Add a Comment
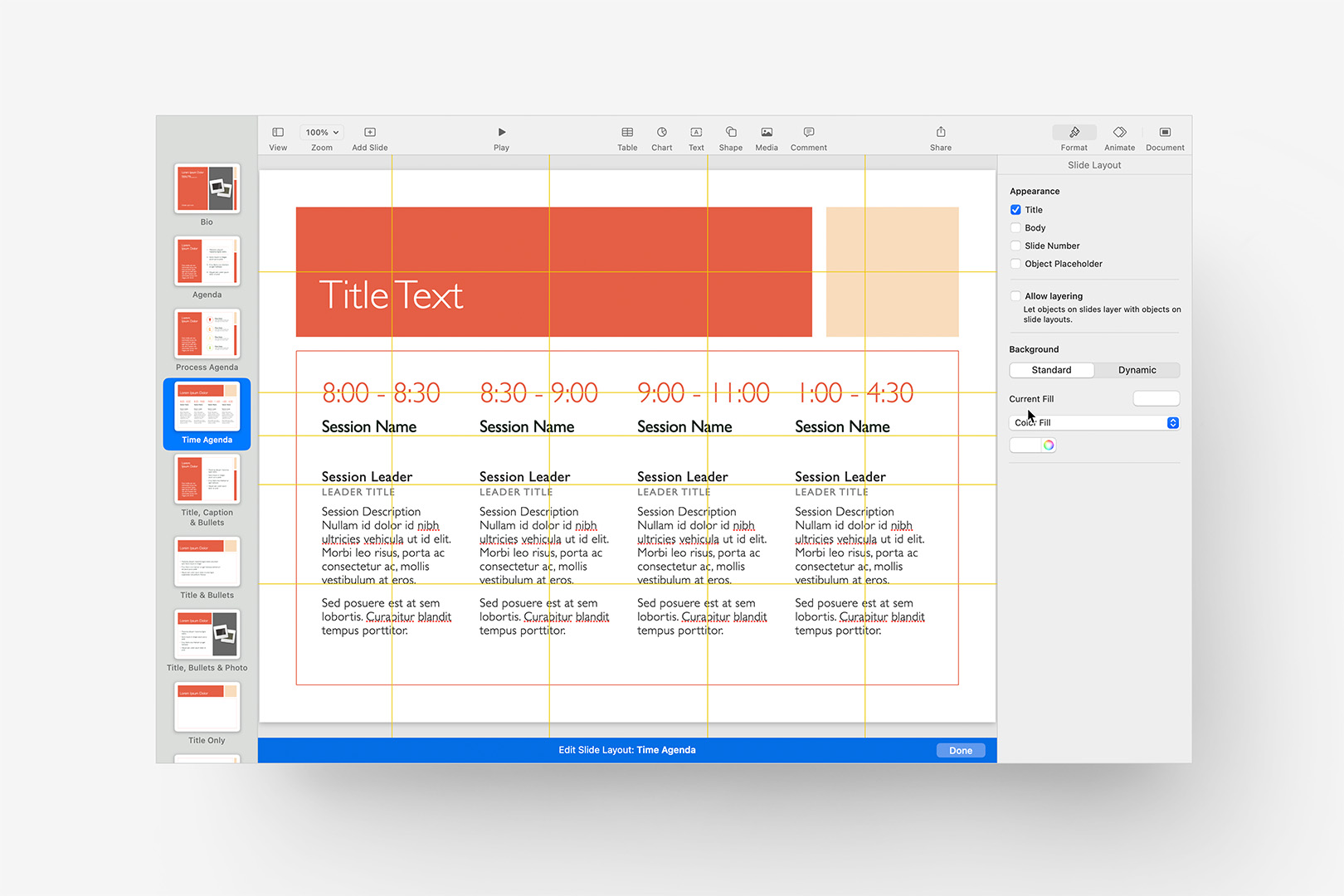This screenshot has height=896, width=1344. tap(807, 137)
